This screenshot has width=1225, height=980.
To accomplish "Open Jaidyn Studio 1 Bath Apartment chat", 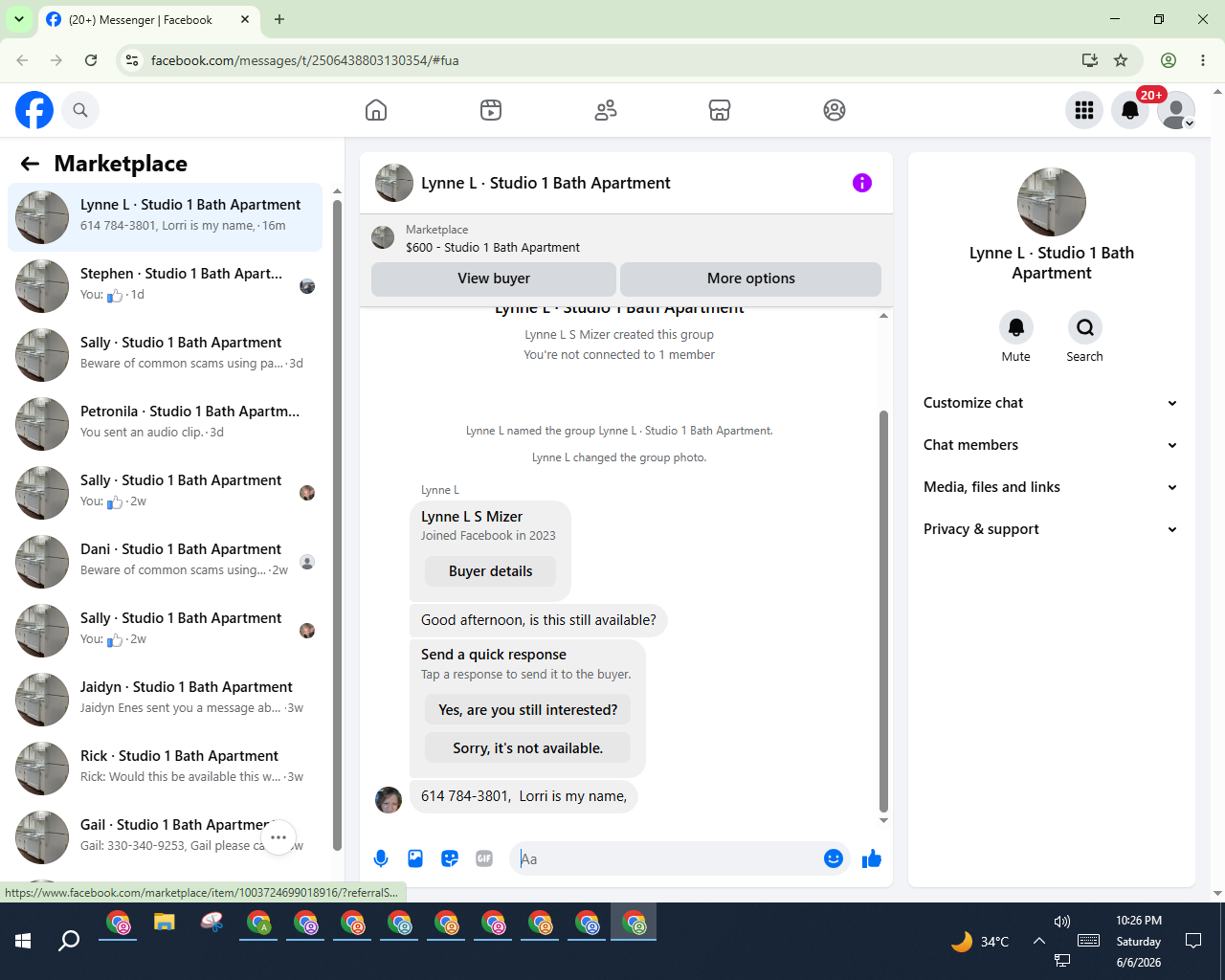I will point(165,700).
